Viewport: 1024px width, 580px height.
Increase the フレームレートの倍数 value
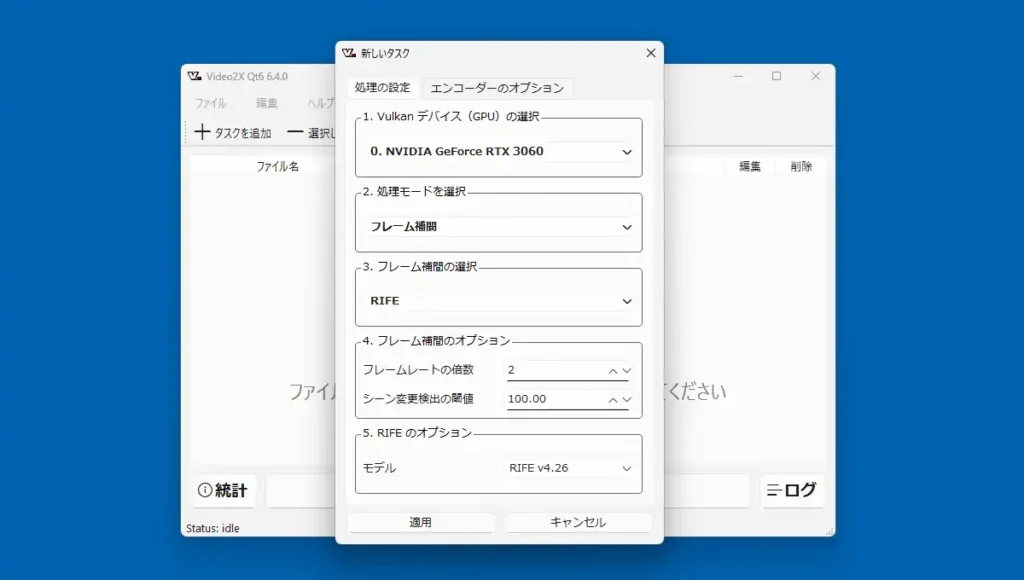coord(613,371)
